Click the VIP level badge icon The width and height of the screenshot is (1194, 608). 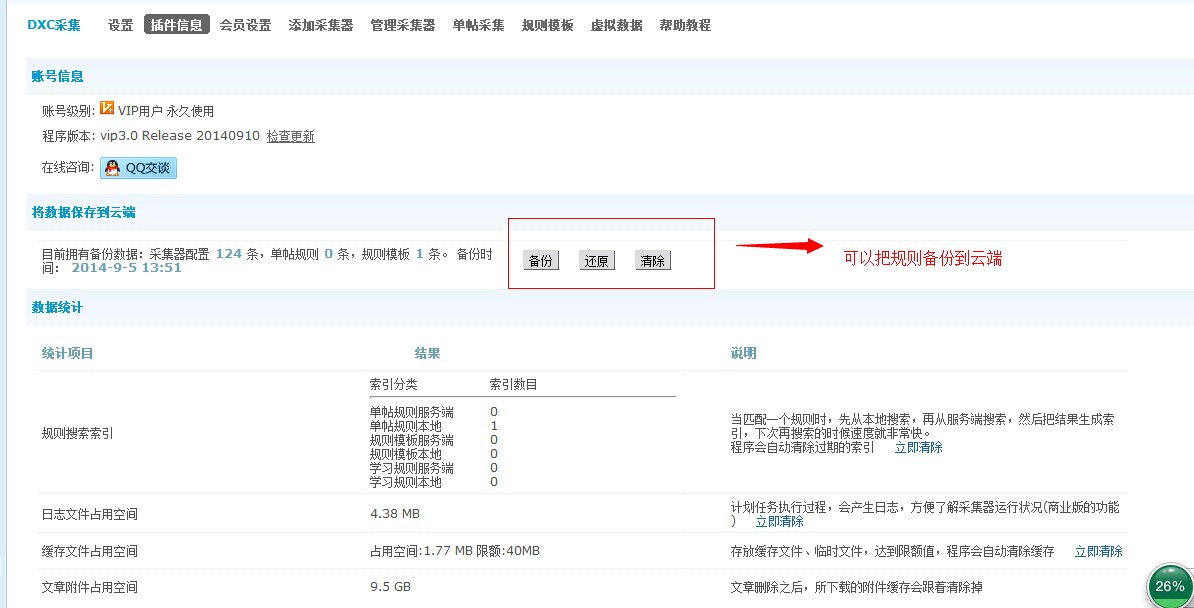(107, 108)
